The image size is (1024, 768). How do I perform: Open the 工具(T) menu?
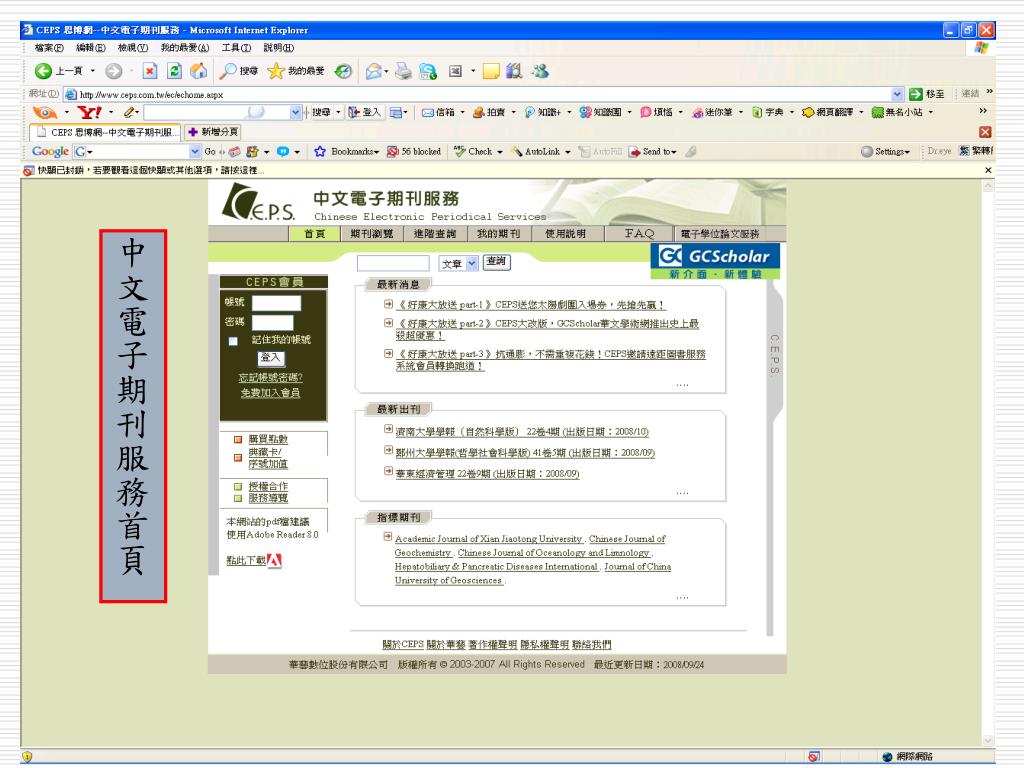236,48
